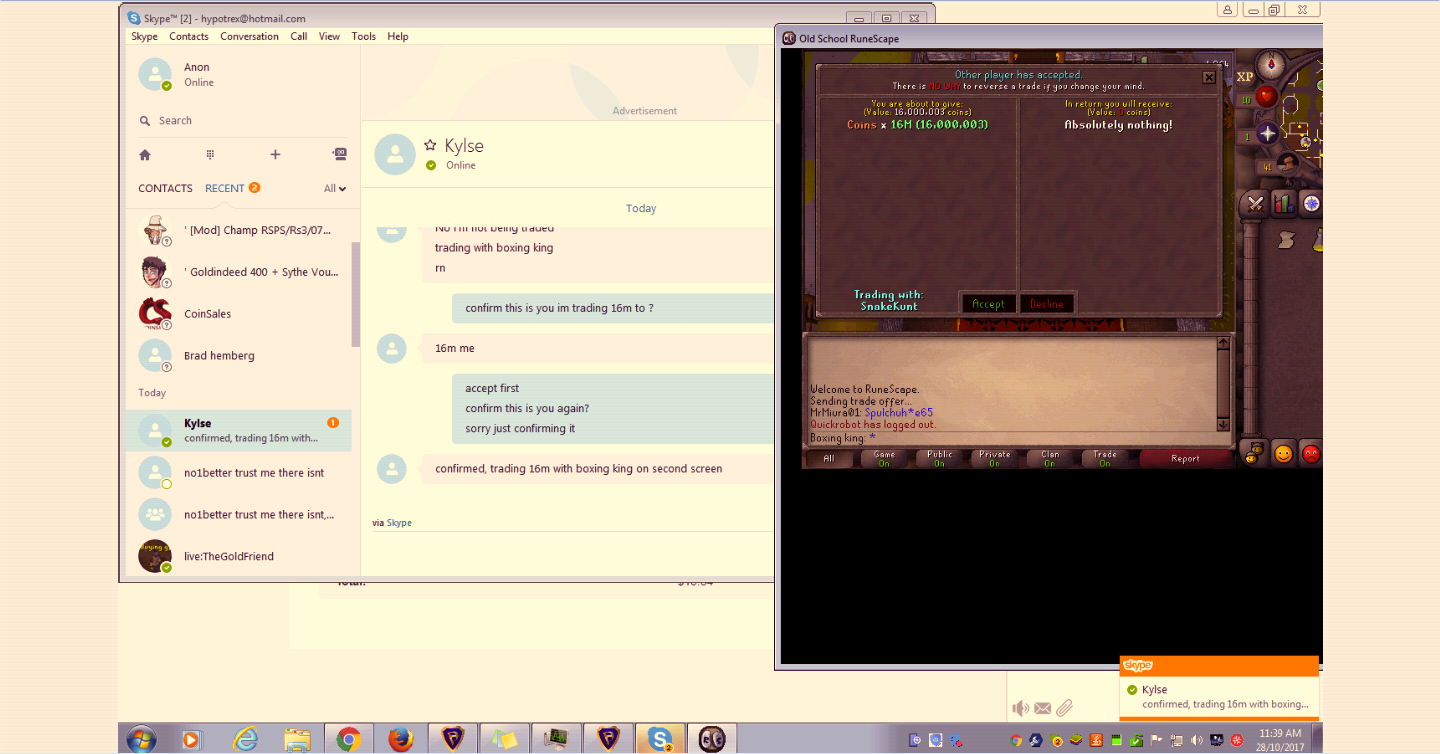Viewport: 1440px width, 754px height.
Task: Open the Combat Options crossed-swords tab
Action: coord(1254,204)
